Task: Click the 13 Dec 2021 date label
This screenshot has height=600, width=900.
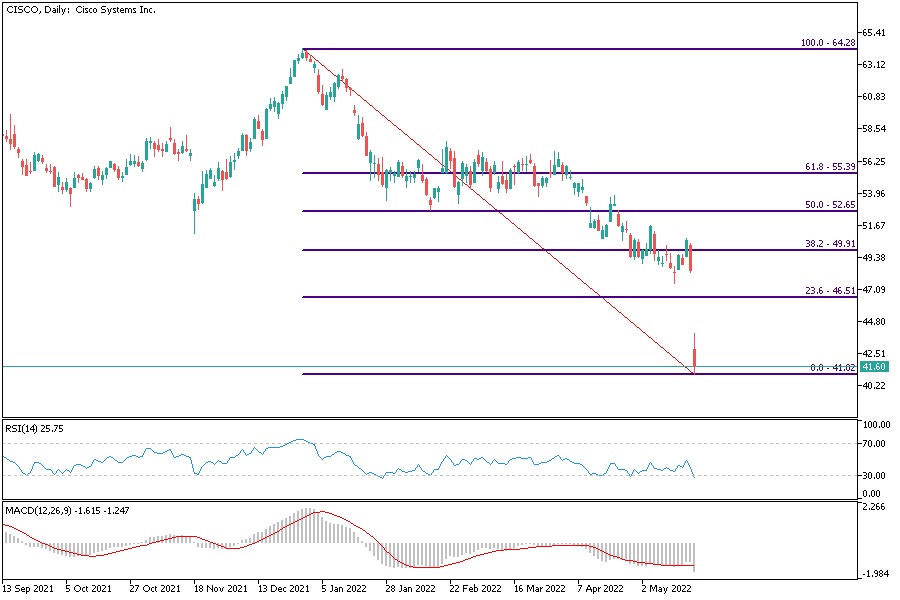Action: (282, 589)
